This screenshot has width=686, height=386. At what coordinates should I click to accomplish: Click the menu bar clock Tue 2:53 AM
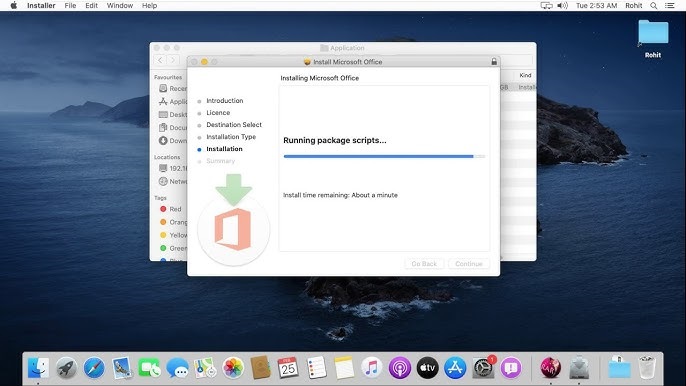596,6
